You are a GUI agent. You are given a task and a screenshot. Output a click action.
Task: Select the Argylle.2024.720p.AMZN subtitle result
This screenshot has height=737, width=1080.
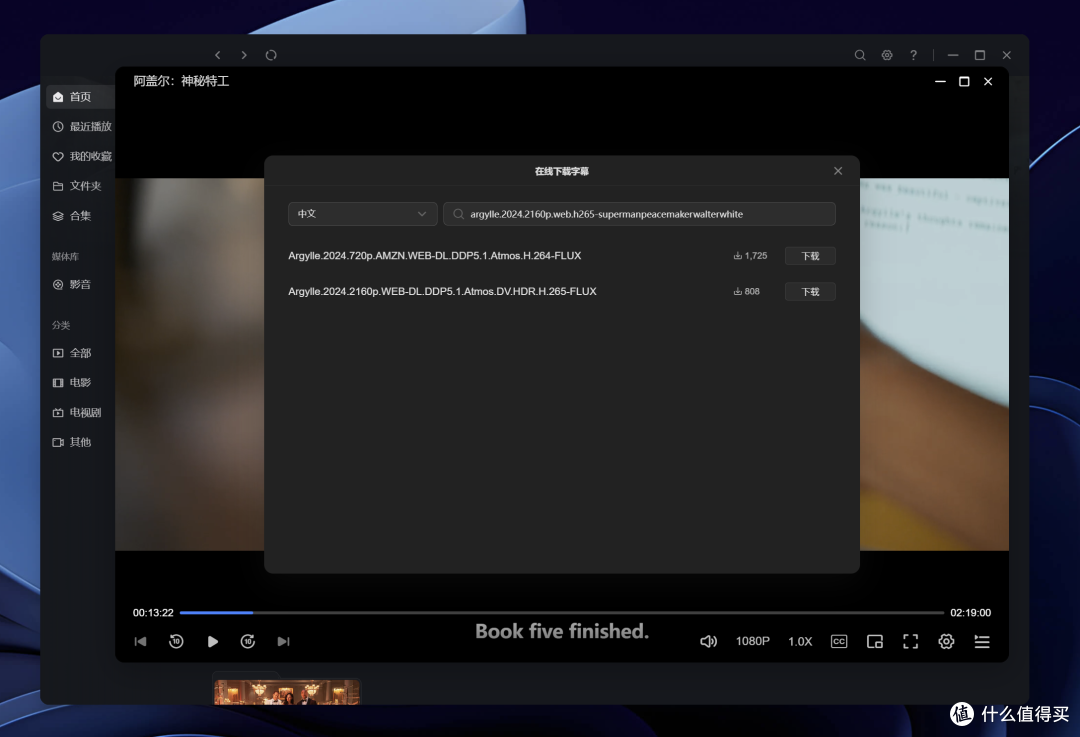tap(435, 256)
